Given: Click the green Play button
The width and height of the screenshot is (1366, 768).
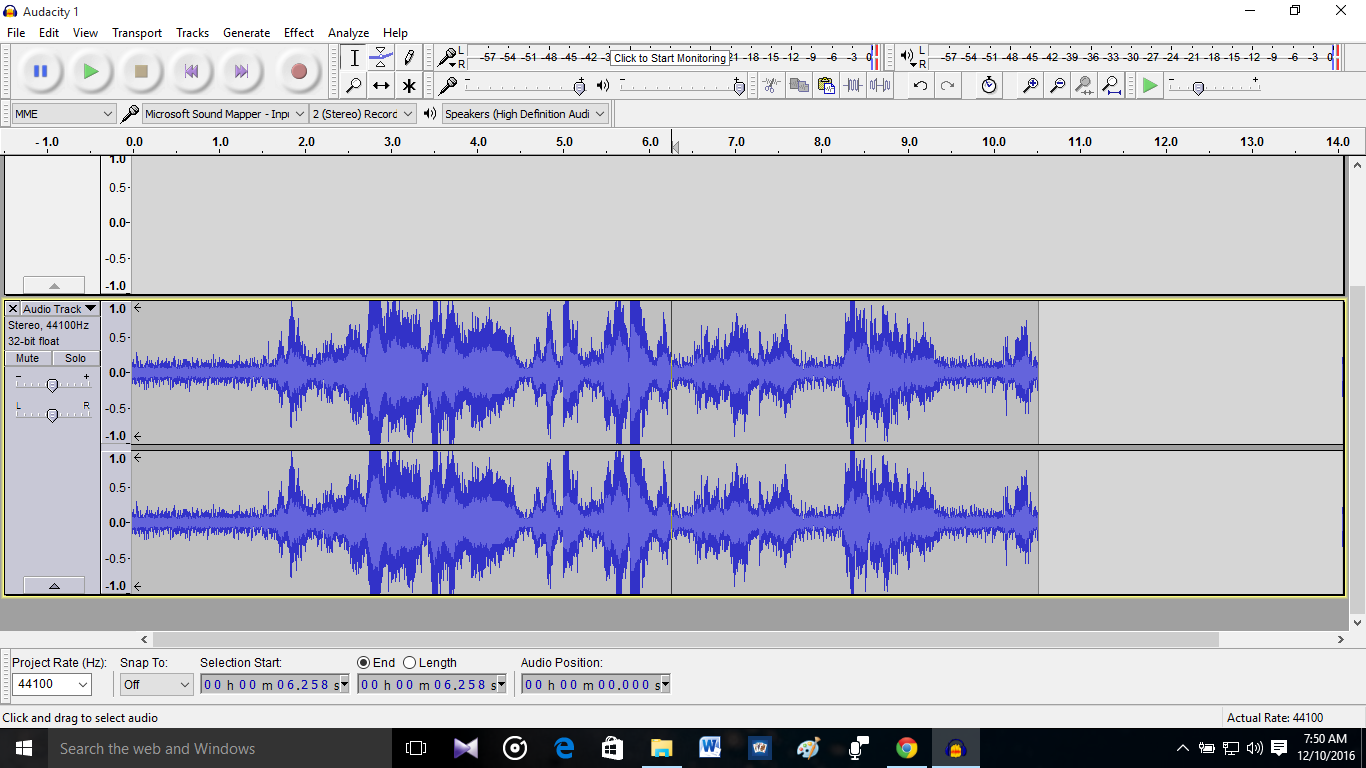Looking at the screenshot, I should coord(91,71).
